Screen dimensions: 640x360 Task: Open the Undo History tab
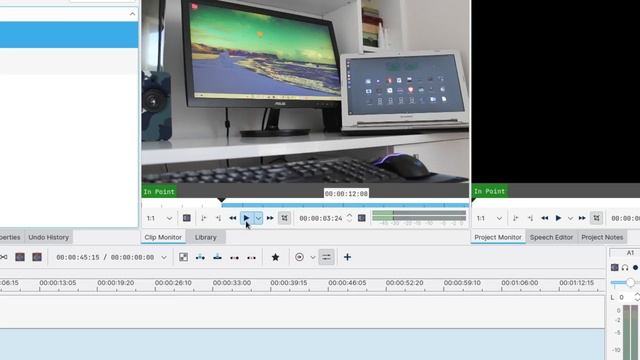point(49,237)
